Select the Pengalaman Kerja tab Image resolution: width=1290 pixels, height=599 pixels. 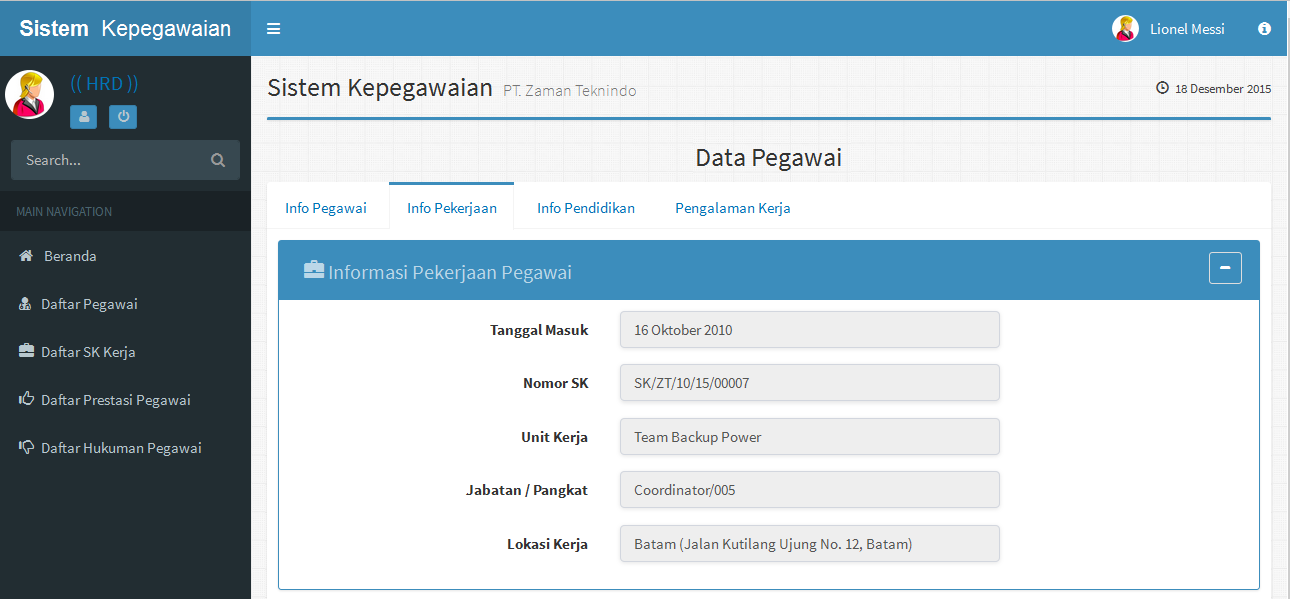732,207
